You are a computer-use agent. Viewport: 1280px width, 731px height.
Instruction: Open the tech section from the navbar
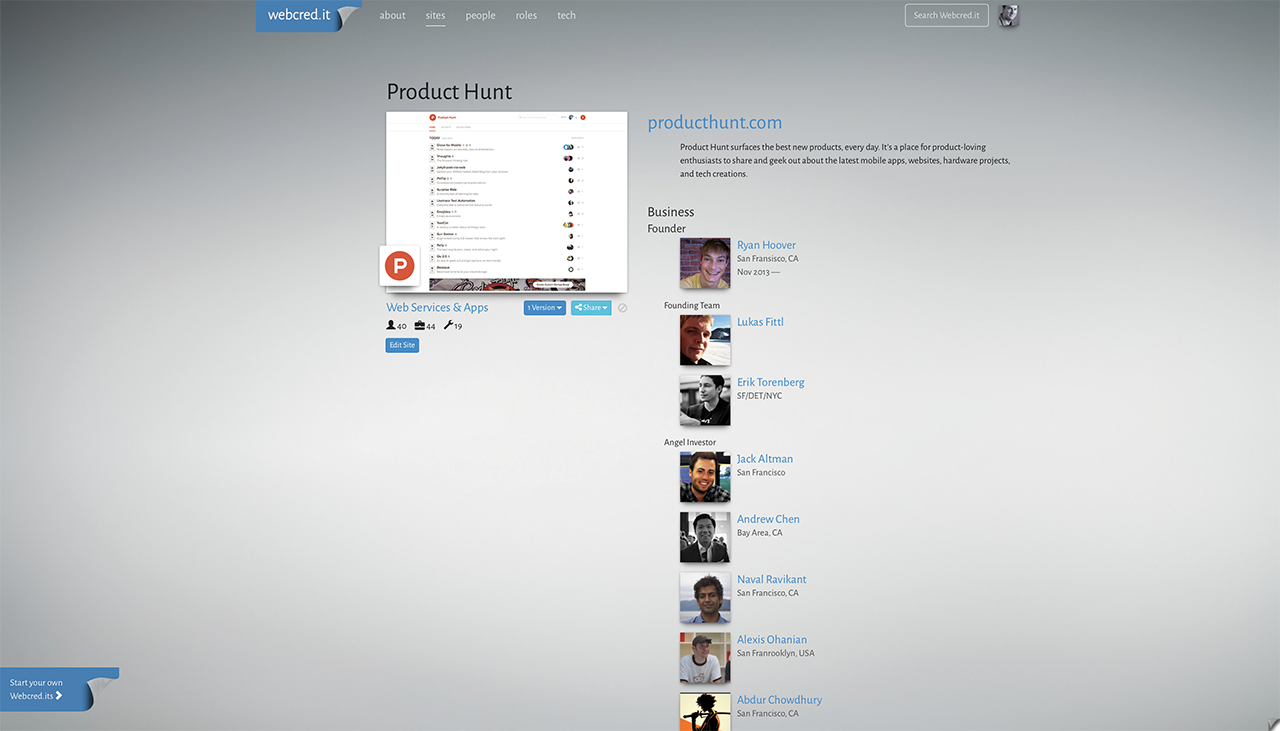(x=566, y=15)
